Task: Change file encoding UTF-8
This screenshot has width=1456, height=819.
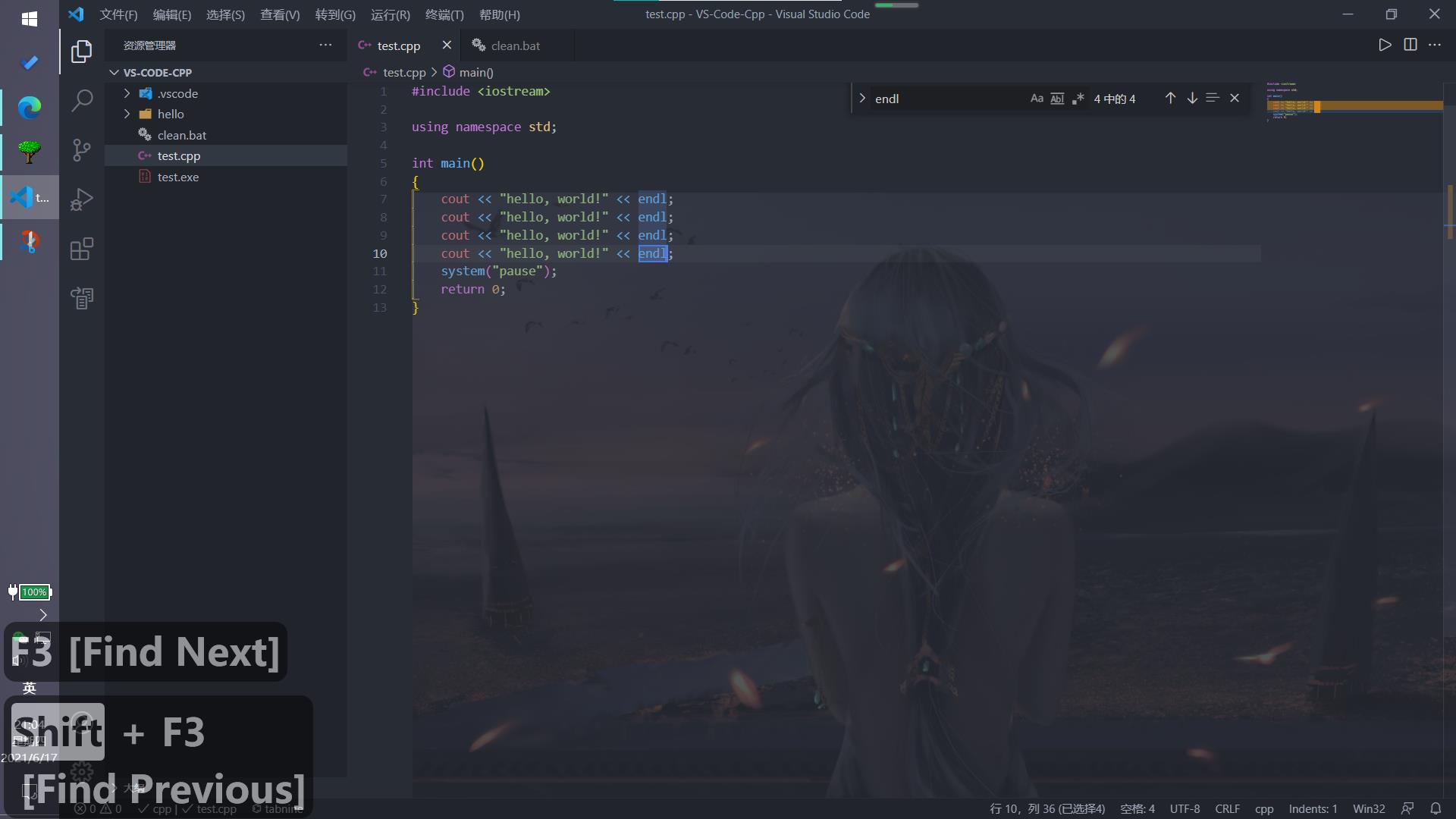Action: 1185,809
